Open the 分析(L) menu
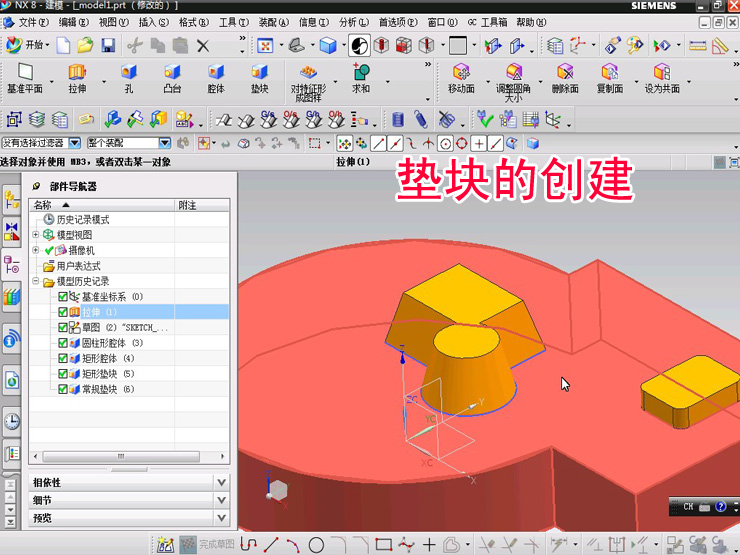The width and height of the screenshot is (740, 555). (x=354, y=22)
